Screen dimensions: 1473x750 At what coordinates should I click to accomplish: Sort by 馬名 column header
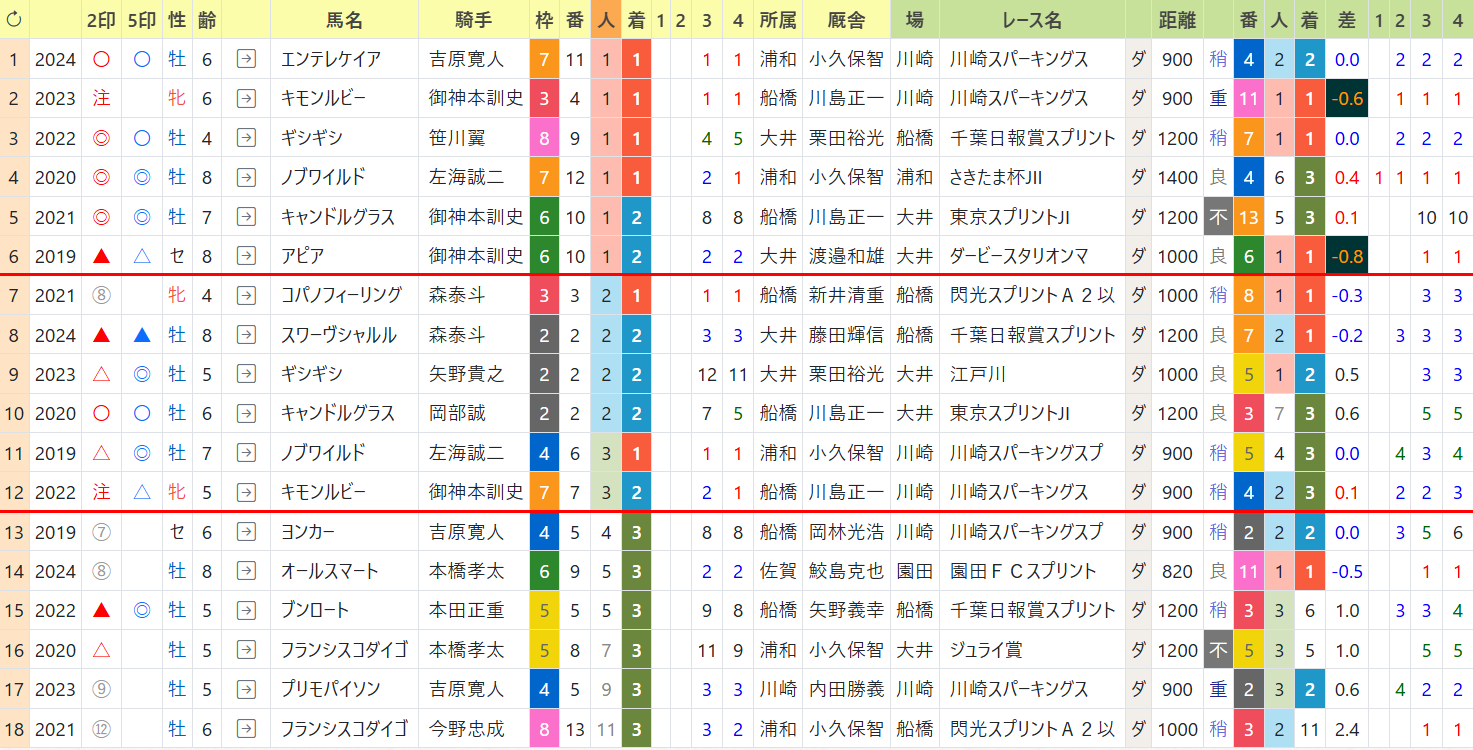click(345, 19)
